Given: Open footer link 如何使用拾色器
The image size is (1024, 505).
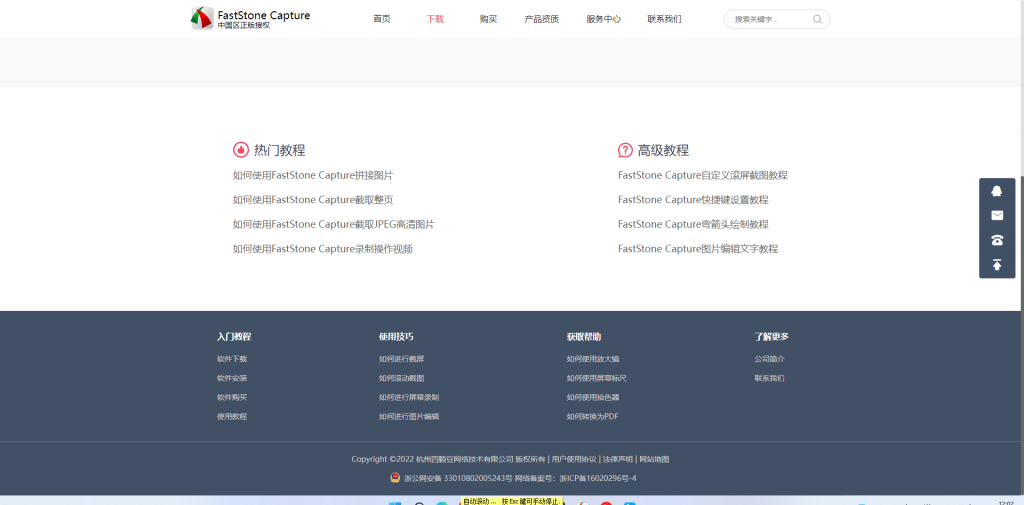Looking at the screenshot, I should (593, 397).
